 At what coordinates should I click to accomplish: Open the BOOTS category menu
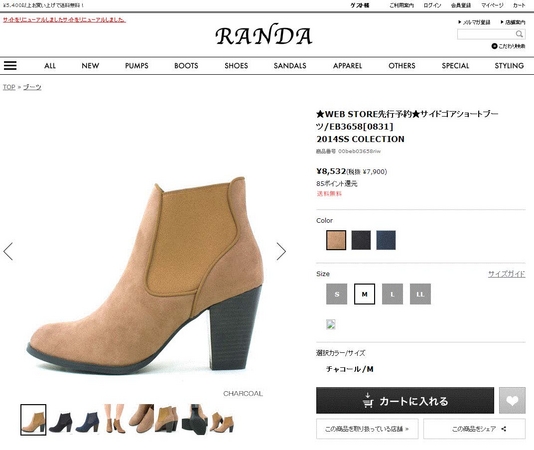186,66
